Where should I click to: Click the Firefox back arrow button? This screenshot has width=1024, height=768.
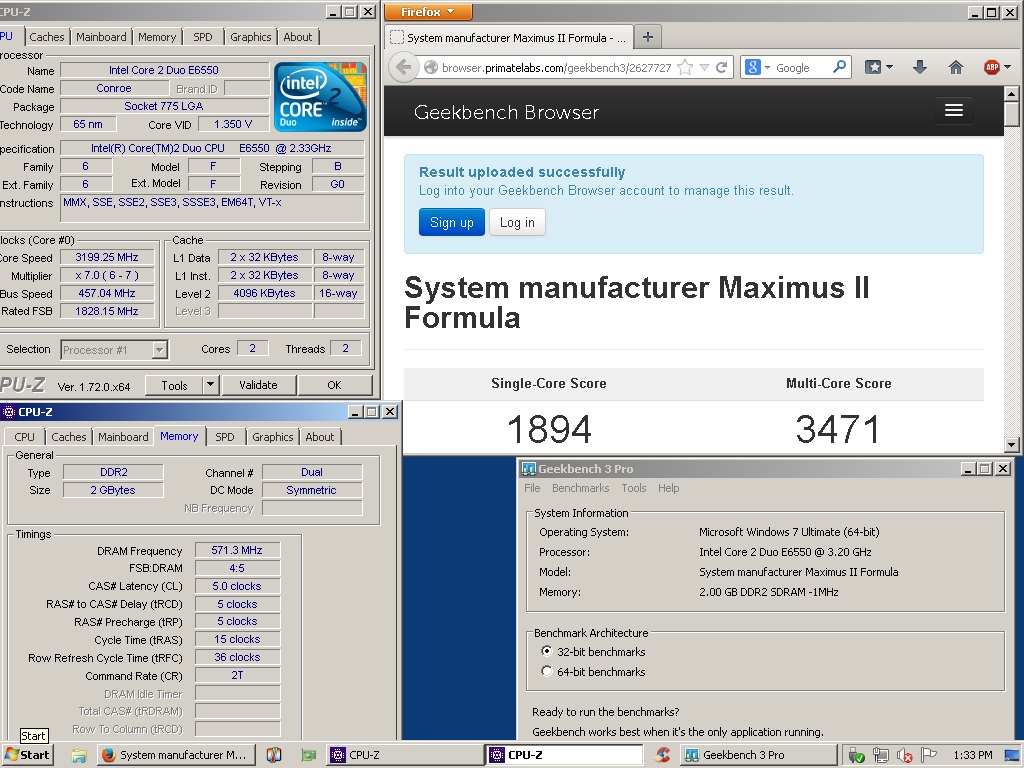tap(403, 67)
